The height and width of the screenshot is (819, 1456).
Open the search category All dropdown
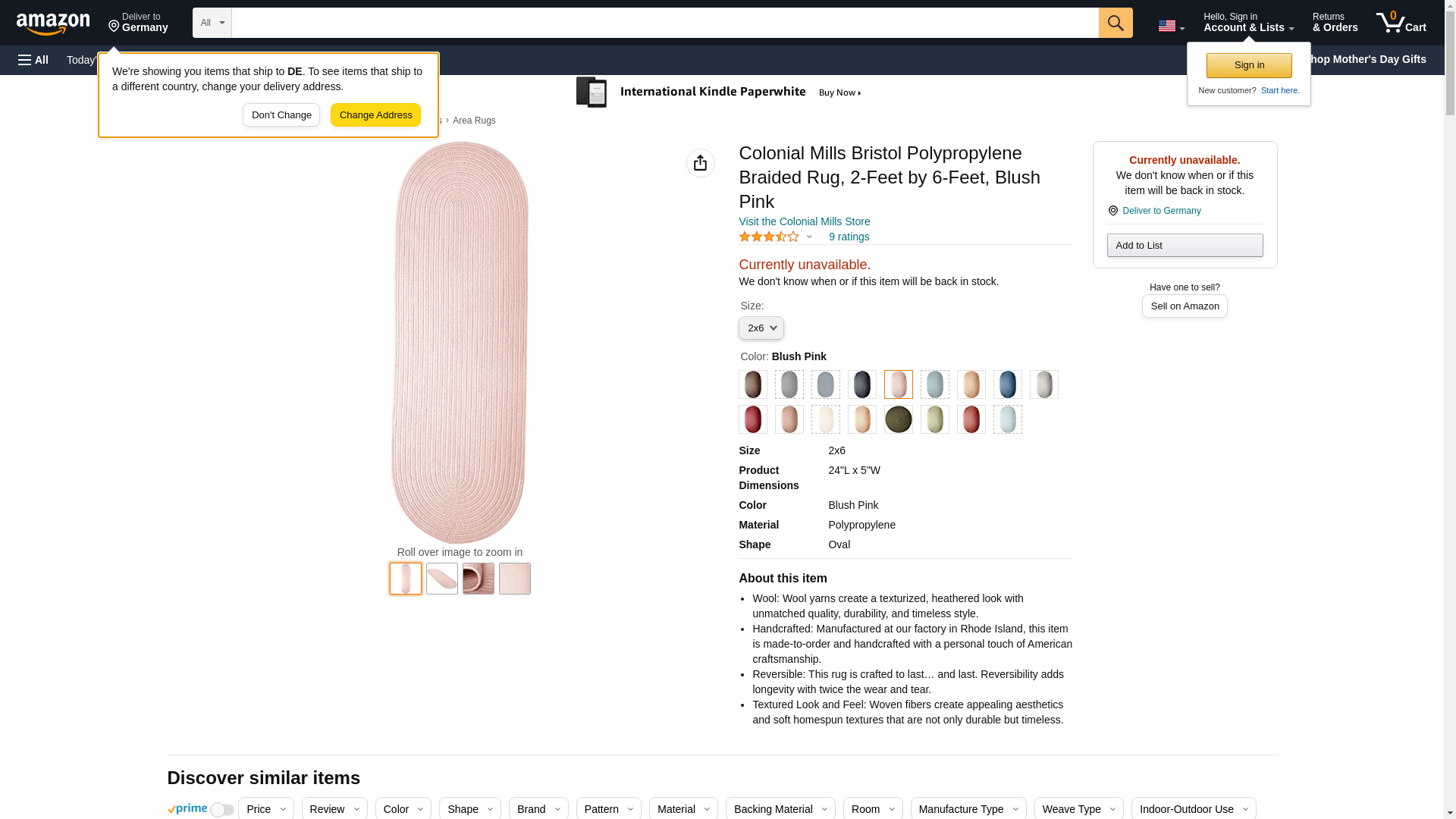tap(212, 23)
